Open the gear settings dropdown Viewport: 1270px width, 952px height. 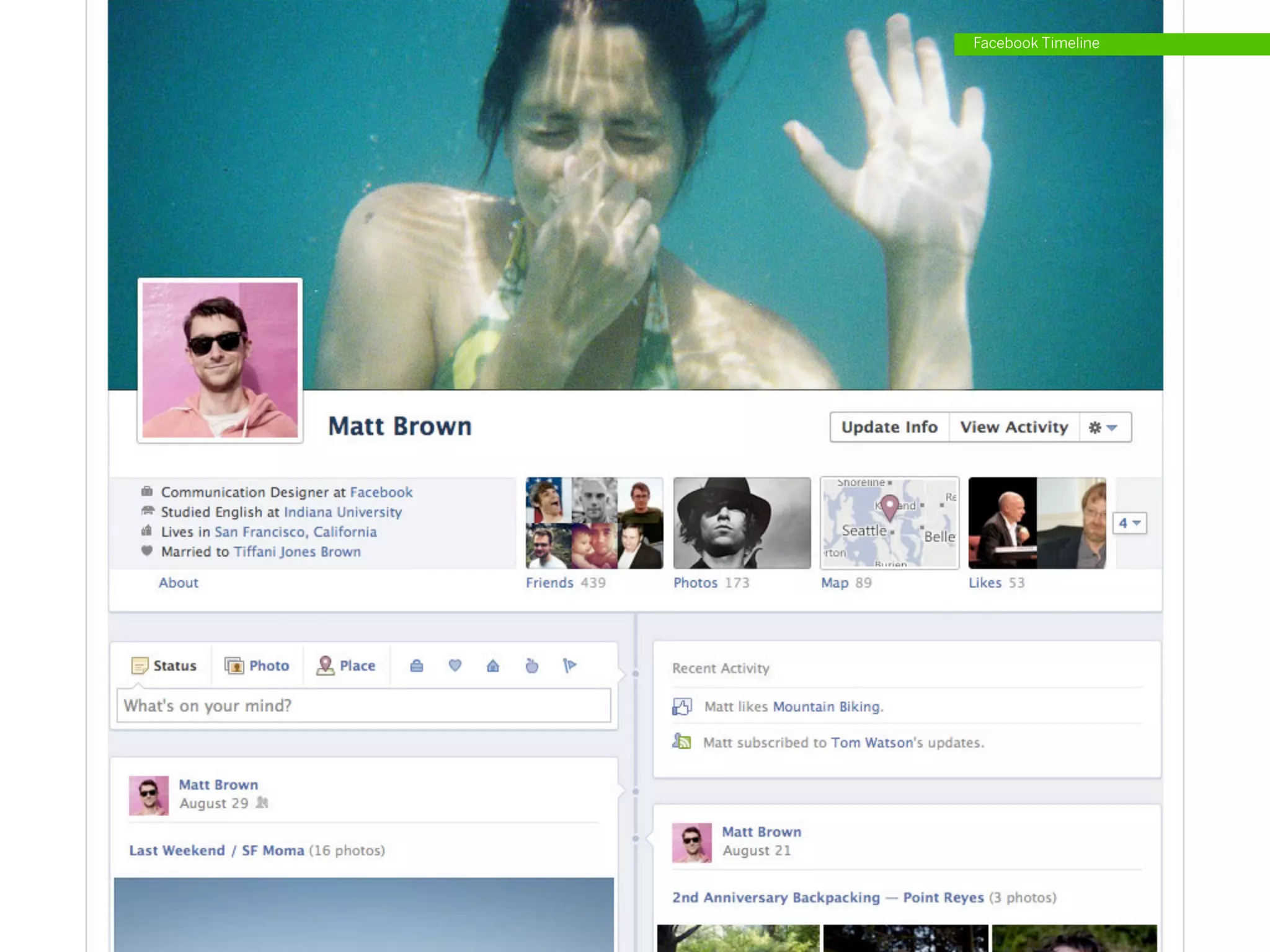[x=1104, y=427]
